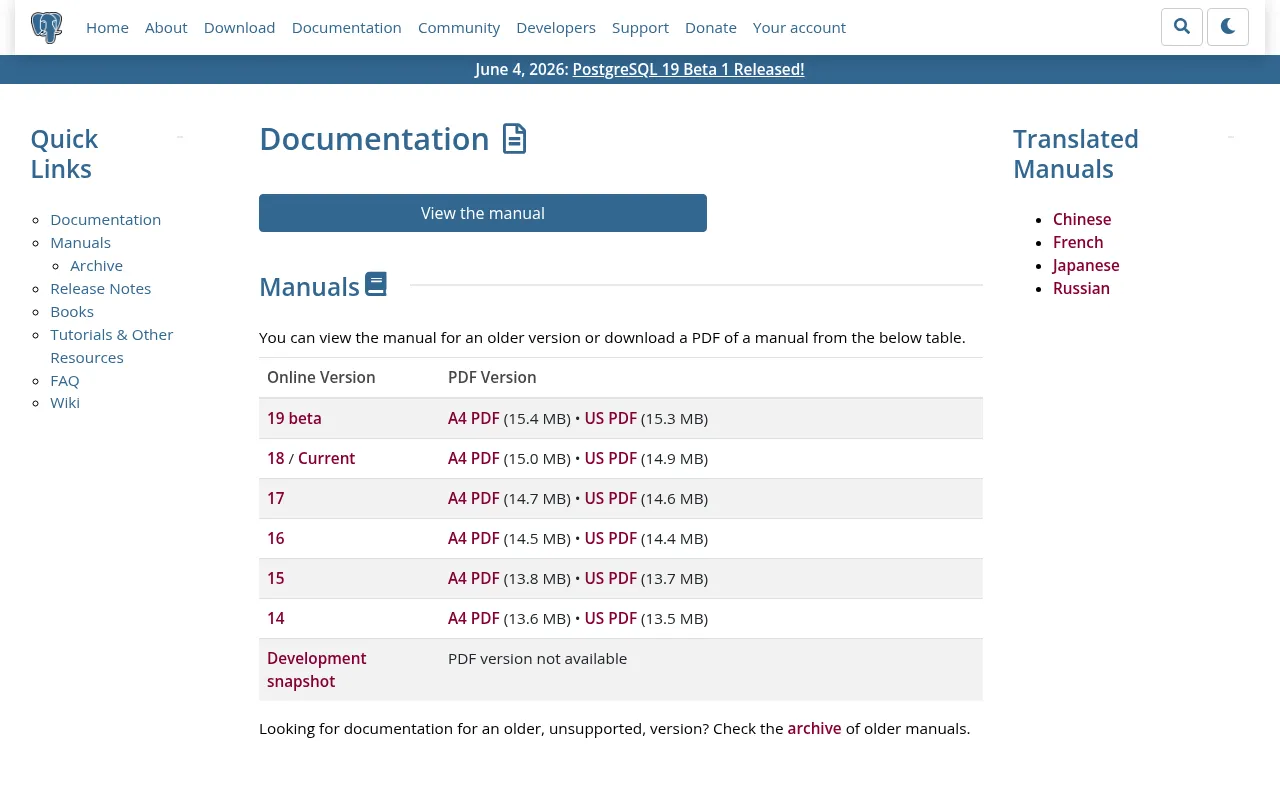This screenshot has height=800, width=1280.
Task: Download the version 15 A4 PDF
Action: click(x=474, y=579)
